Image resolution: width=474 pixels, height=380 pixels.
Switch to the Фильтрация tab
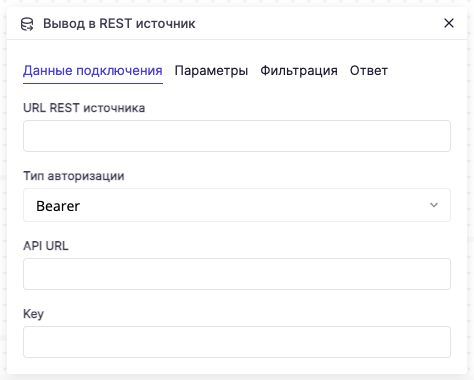299,71
